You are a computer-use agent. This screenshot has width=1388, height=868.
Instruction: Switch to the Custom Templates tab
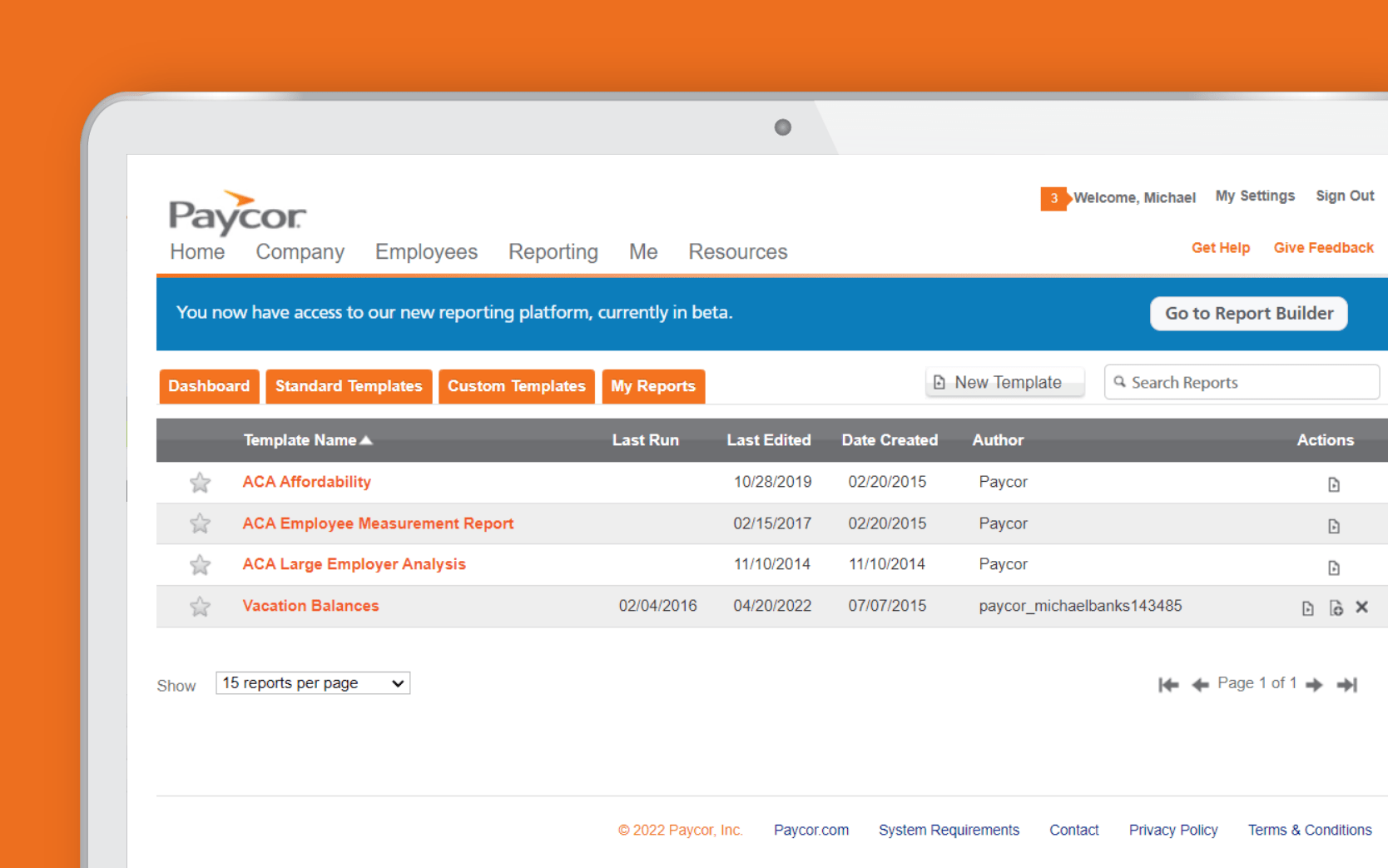517,386
